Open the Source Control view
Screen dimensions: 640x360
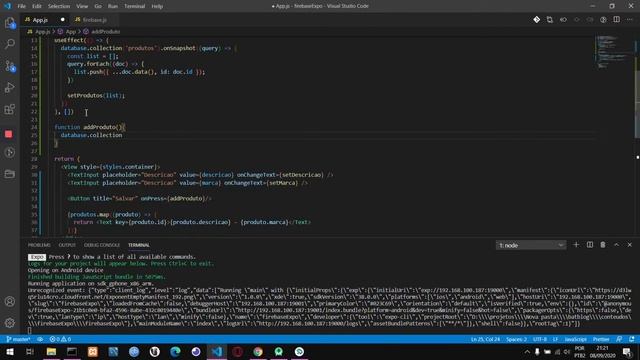pyautogui.click(x=10, y=66)
